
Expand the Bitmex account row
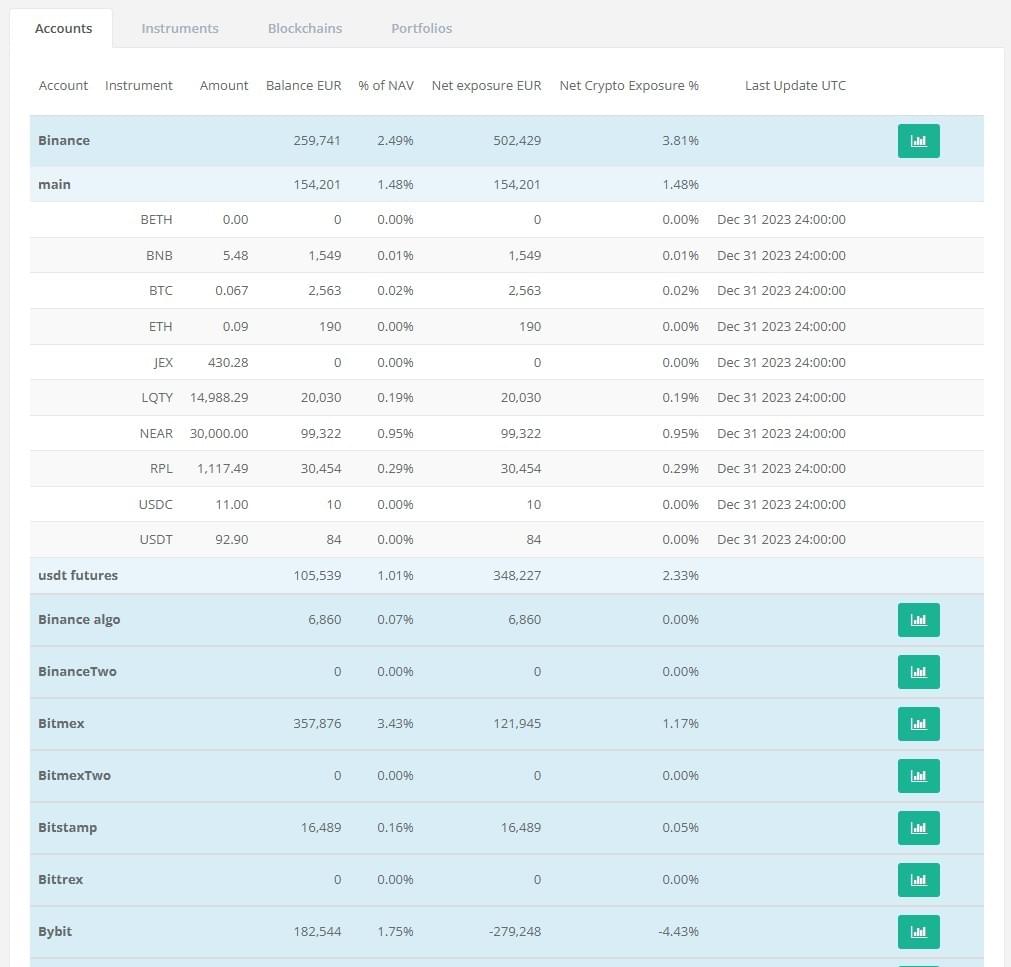click(x=61, y=724)
